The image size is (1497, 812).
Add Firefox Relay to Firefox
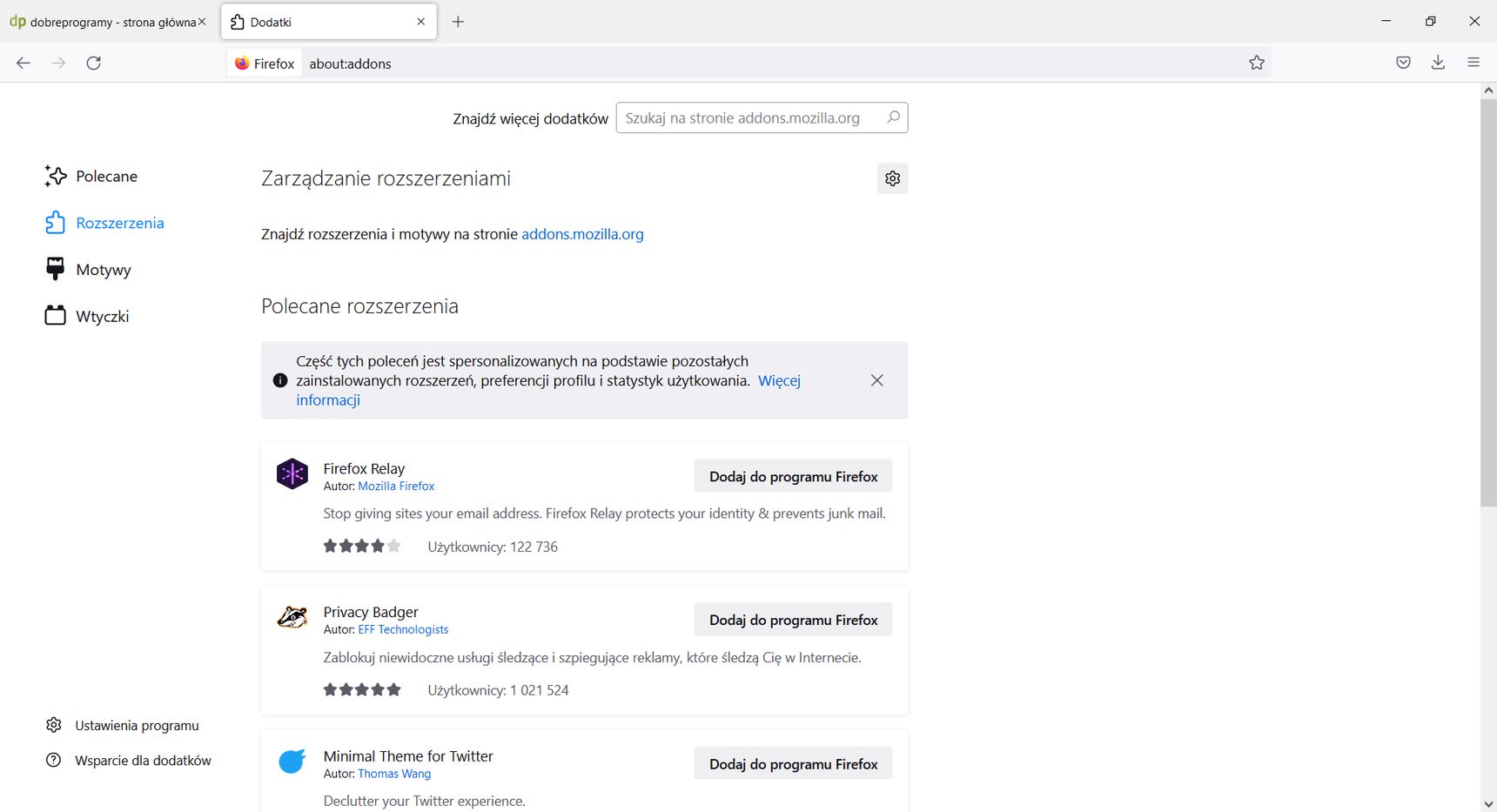(x=793, y=476)
